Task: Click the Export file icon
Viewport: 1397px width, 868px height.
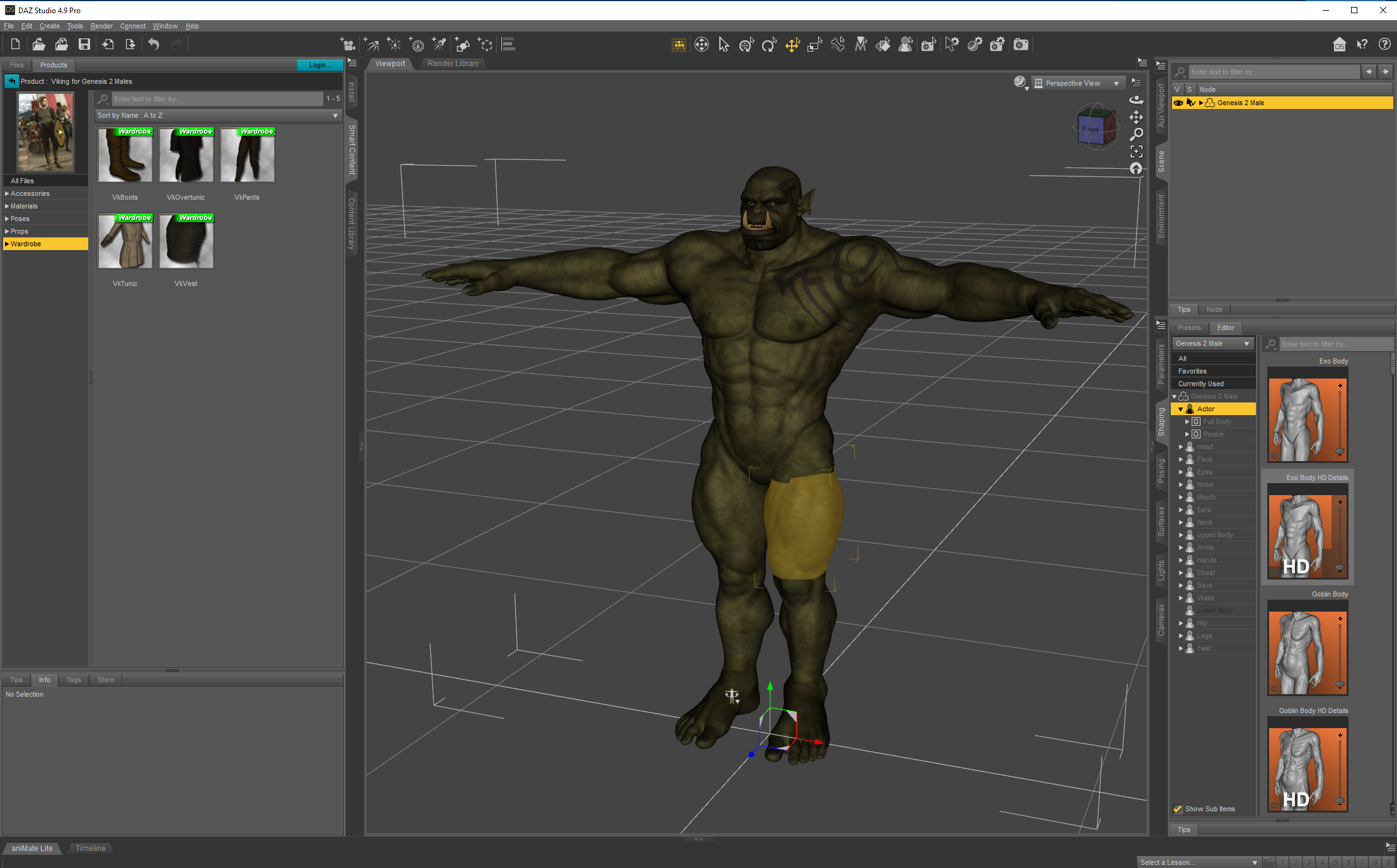Action: click(x=130, y=44)
